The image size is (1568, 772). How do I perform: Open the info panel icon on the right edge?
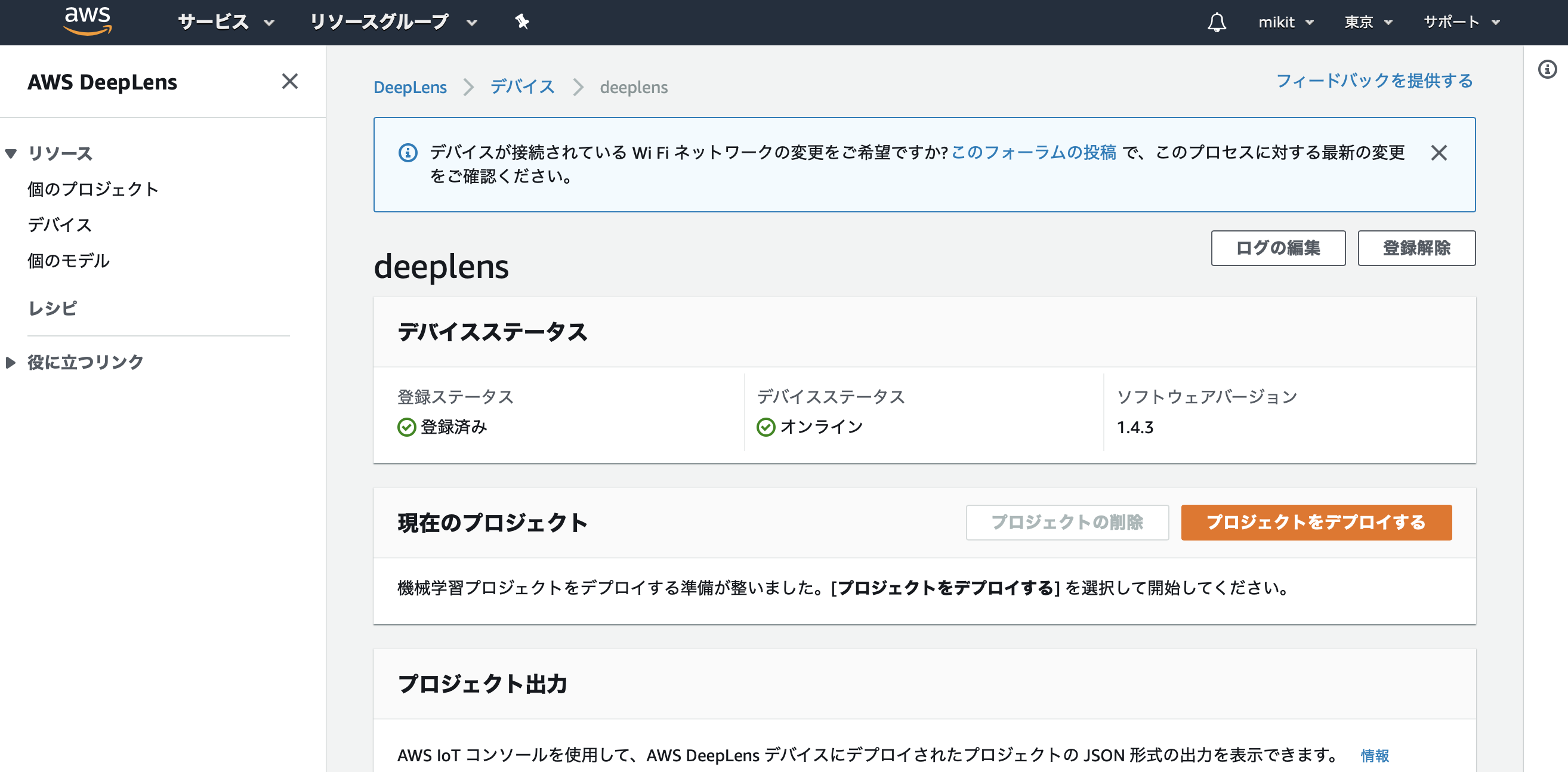(1547, 69)
